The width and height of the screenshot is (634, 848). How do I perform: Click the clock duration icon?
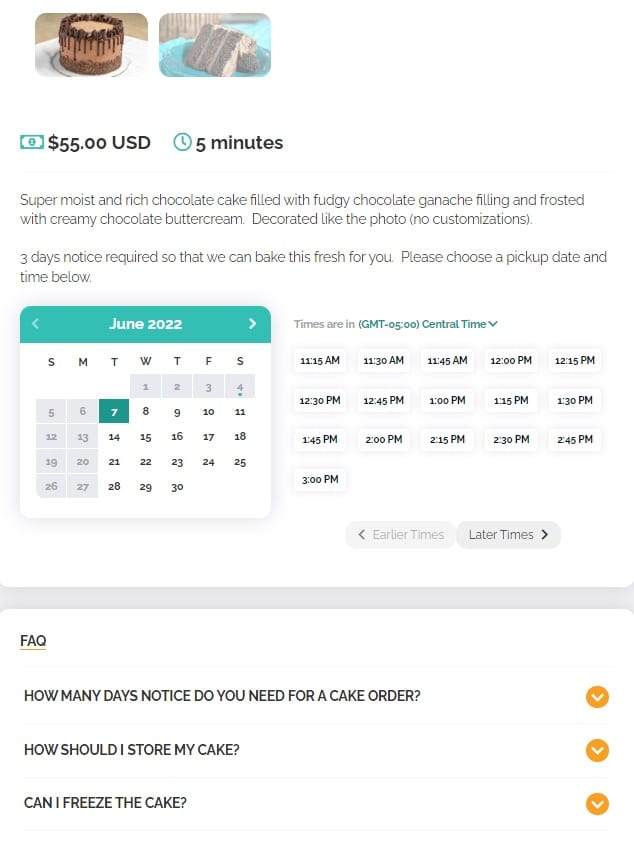pyautogui.click(x=182, y=142)
